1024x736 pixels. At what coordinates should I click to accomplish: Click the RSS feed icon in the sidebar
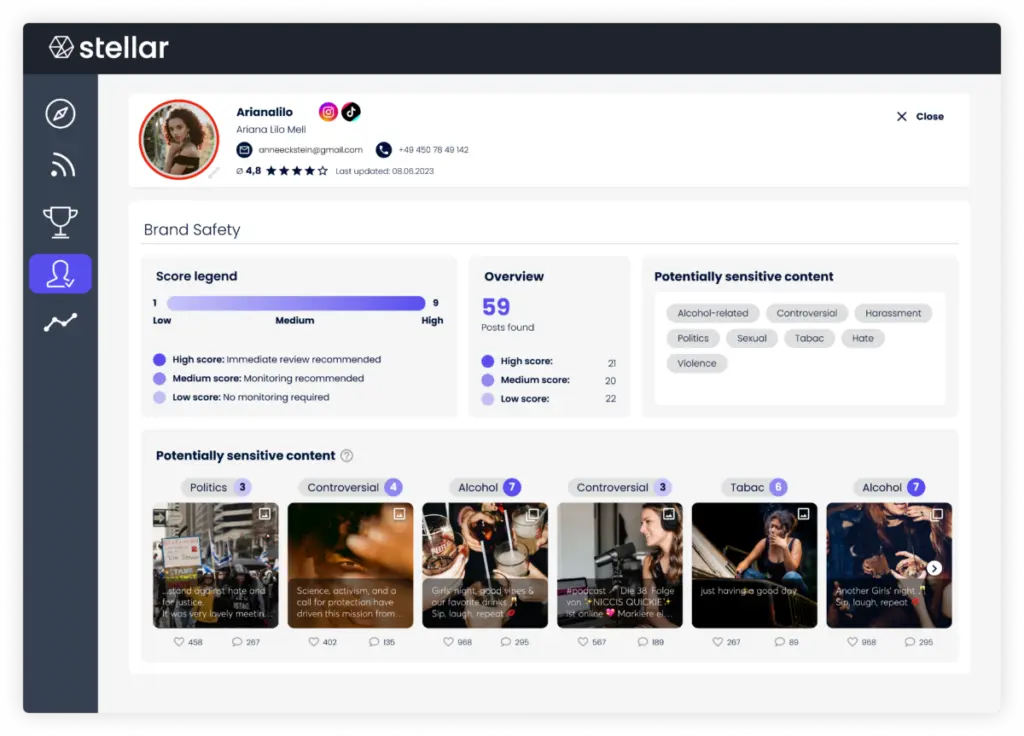click(60, 166)
